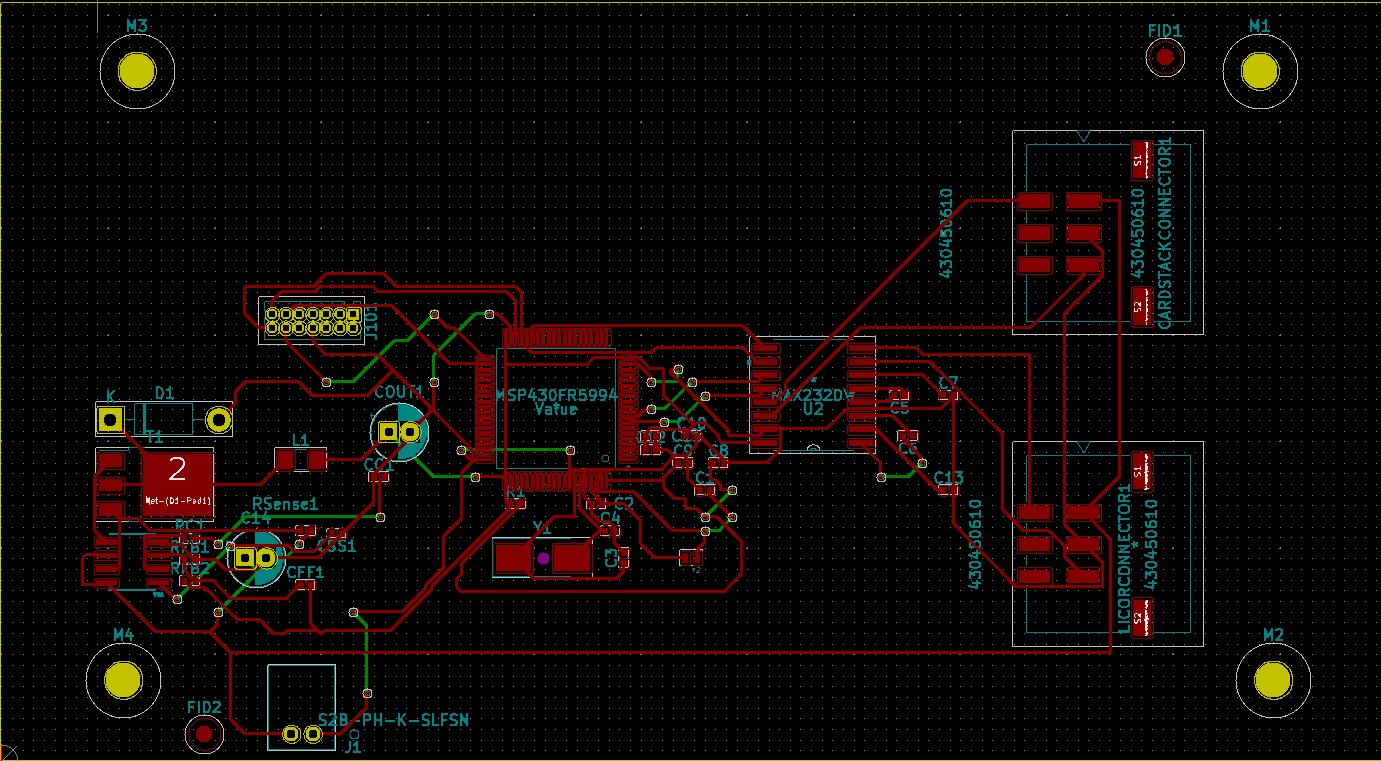The image size is (1381, 761).
Task: Click the C7 capacitor footprint
Action: coord(948,396)
